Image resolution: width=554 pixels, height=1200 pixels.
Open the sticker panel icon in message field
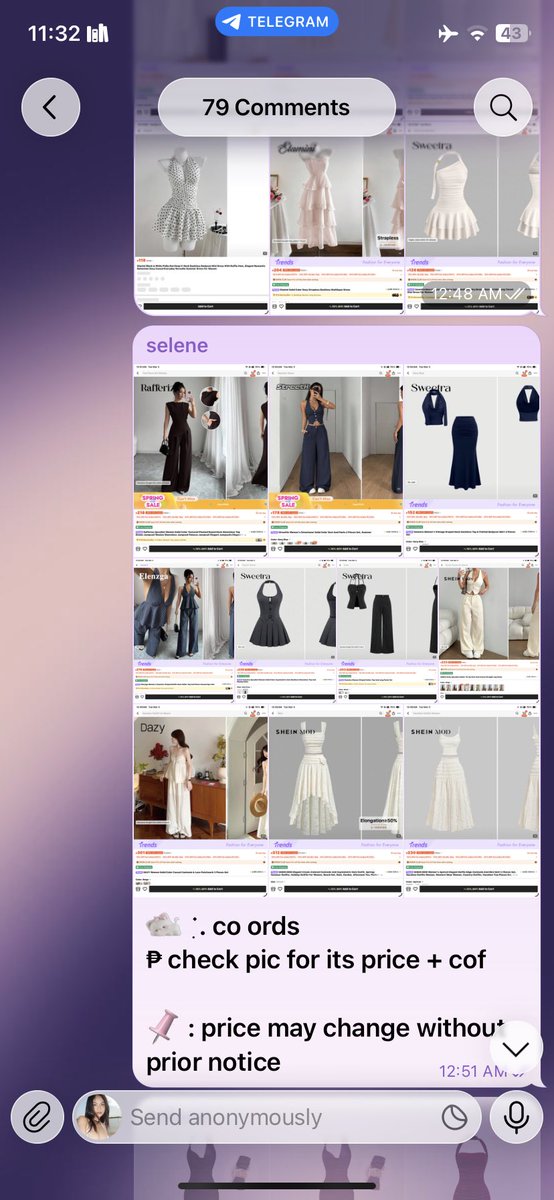(x=455, y=1117)
